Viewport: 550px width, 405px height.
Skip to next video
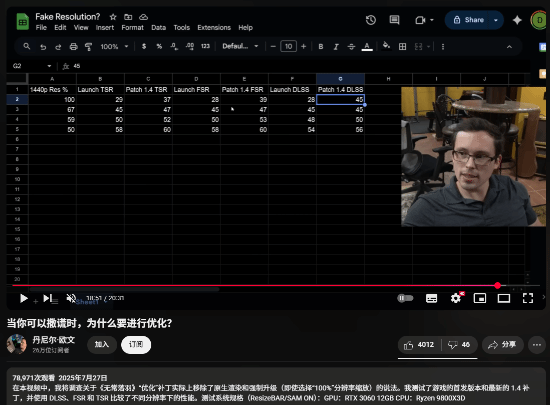click(47, 298)
